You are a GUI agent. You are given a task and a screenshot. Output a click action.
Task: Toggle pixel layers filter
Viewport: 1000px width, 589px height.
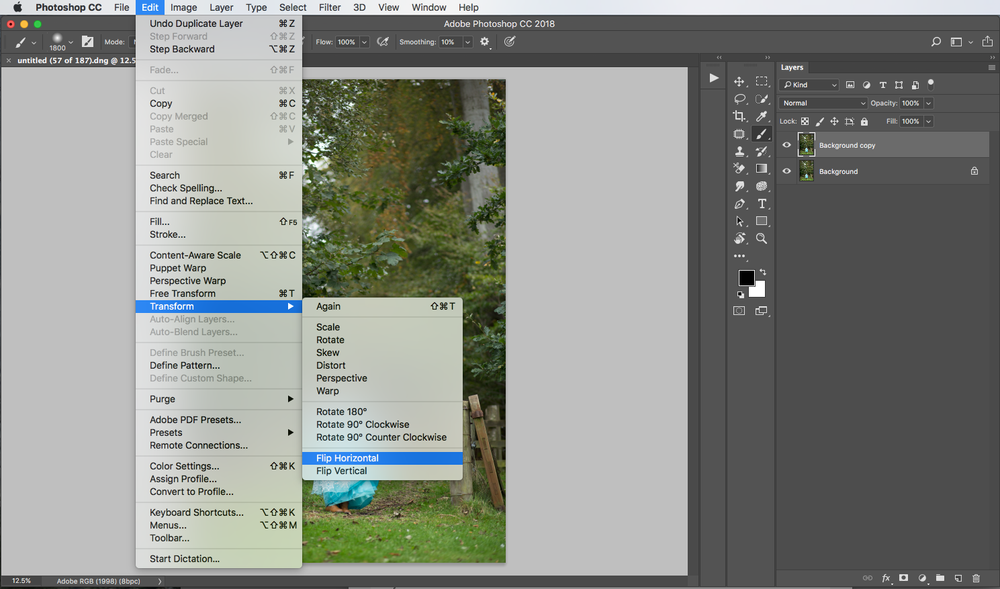tap(850, 85)
